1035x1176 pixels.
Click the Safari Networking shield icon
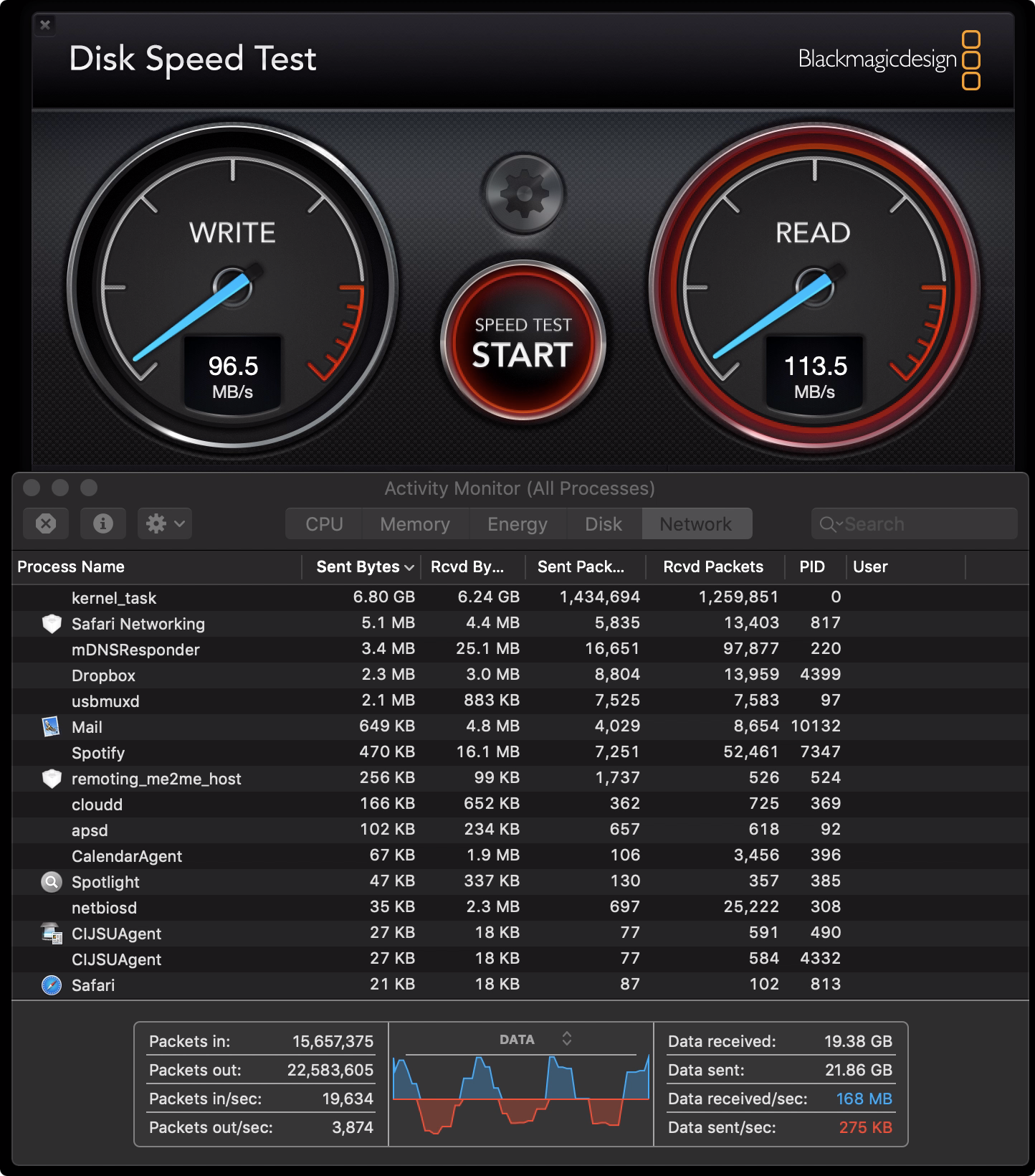coord(52,624)
